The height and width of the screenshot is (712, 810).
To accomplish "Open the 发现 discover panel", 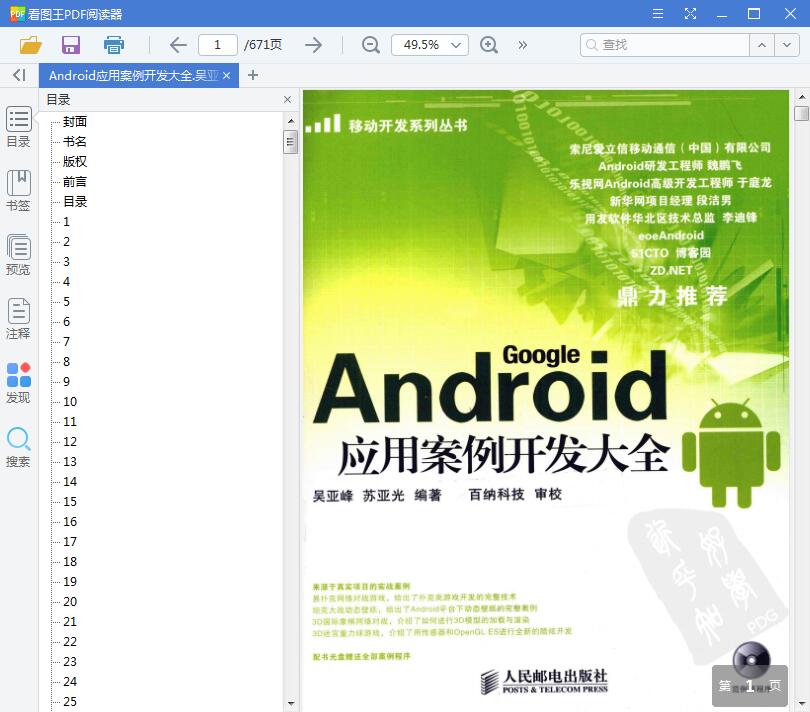I will click(18, 382).
